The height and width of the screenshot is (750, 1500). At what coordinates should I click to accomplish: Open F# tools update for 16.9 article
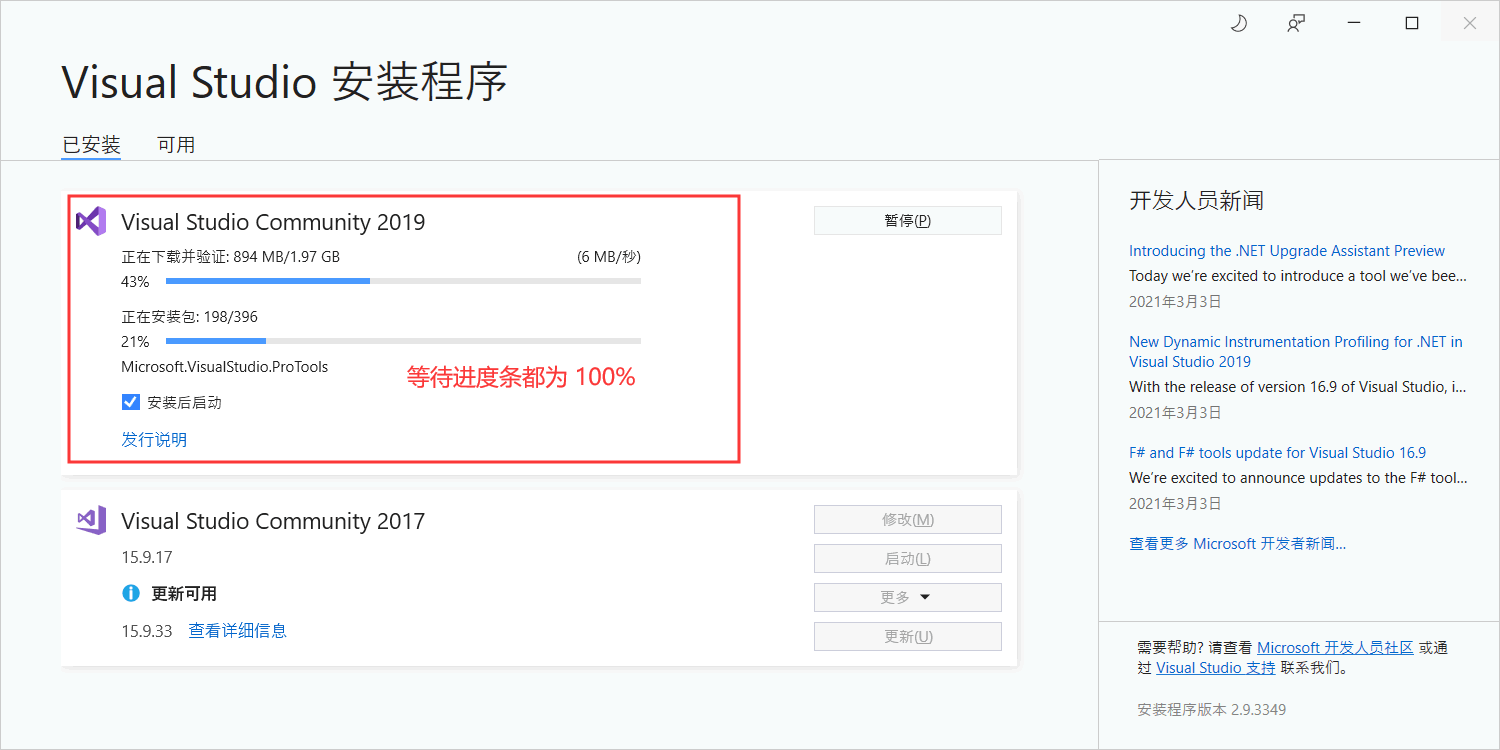(1277, 453)
